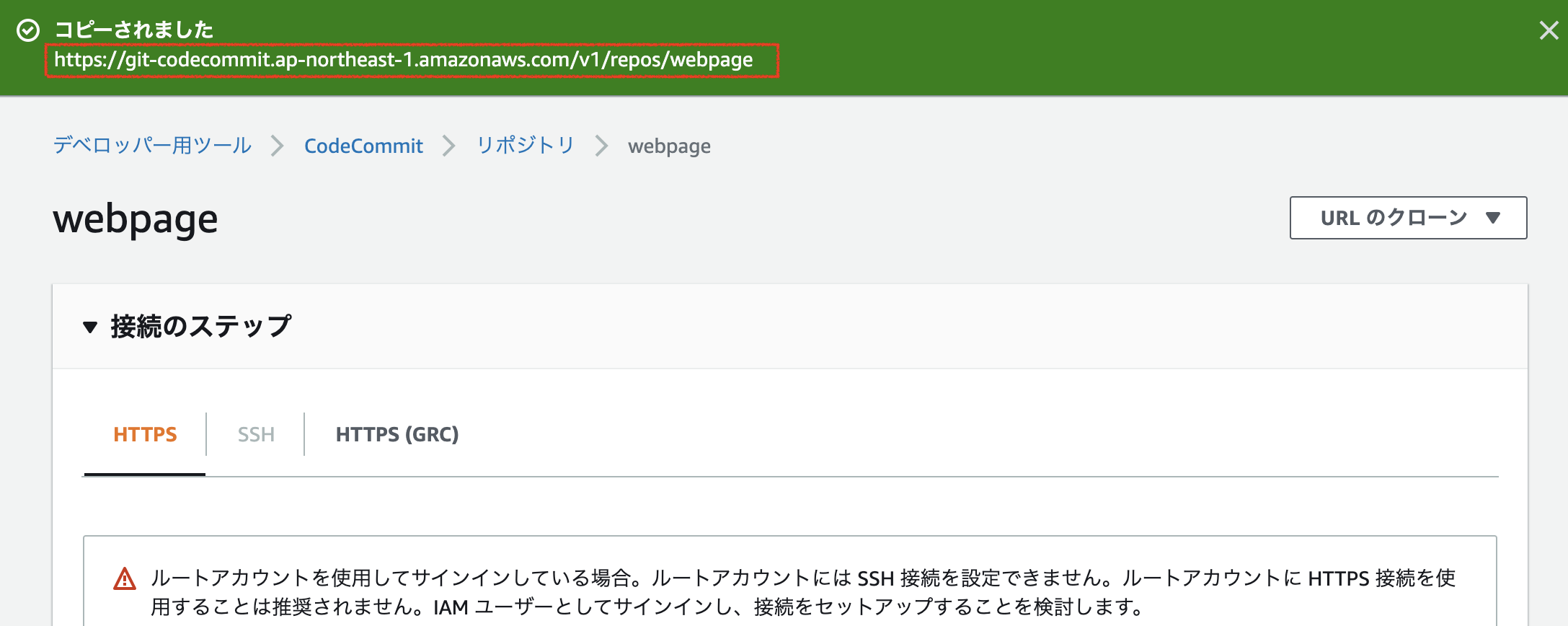Click the root account warning message text
This screenshot has height=626, width=1568.
tap(803, 592)
